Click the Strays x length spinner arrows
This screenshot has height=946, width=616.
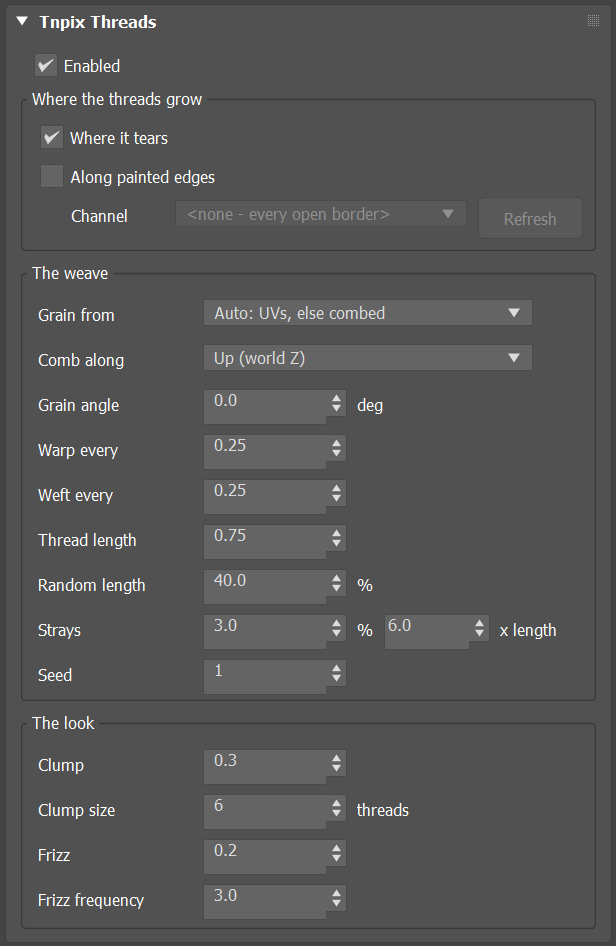point(480,628)
